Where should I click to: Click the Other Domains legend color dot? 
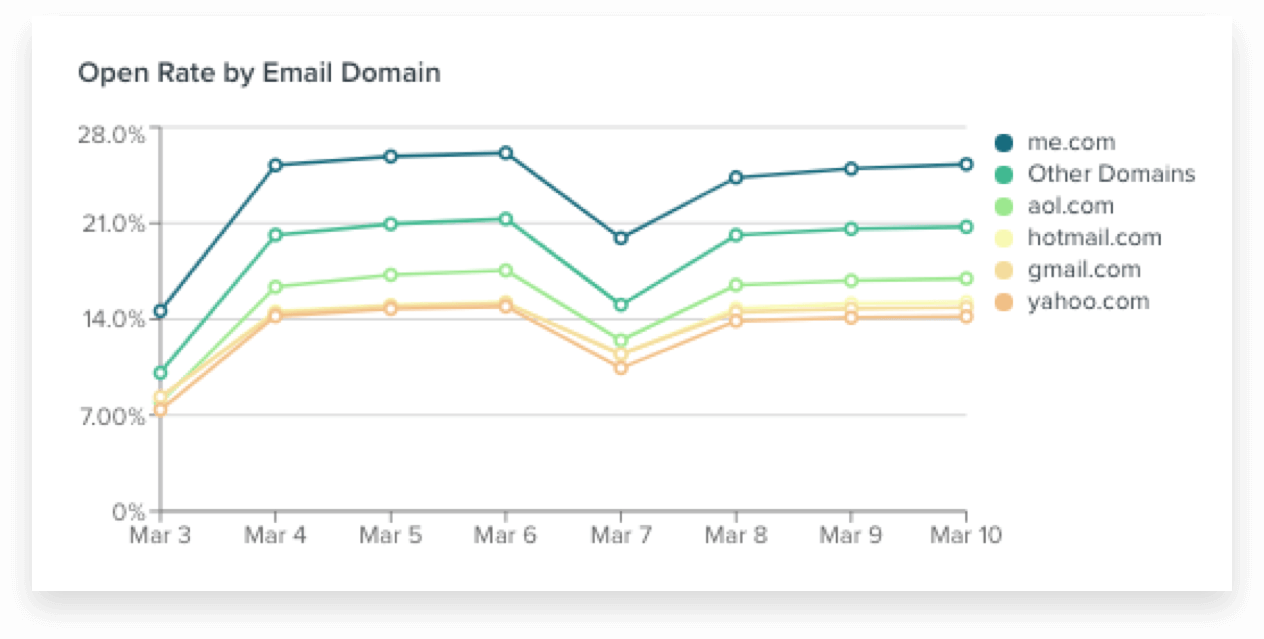pyautogui.click(x=1006, y=175)
